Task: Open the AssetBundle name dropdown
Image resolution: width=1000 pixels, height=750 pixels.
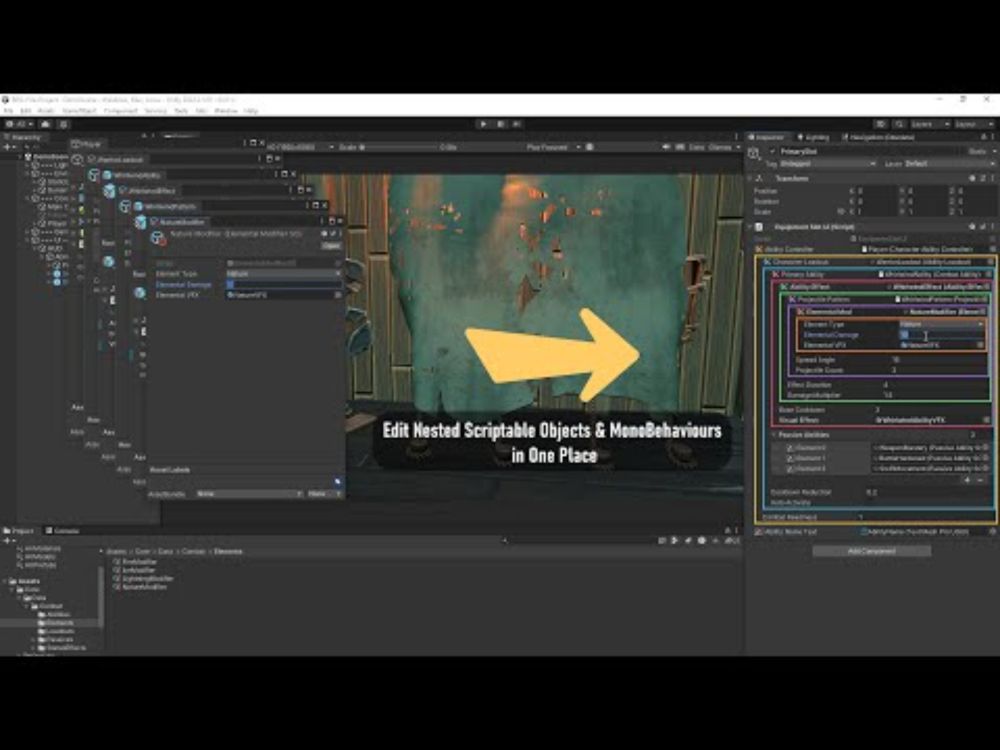Action: point(249,494)
